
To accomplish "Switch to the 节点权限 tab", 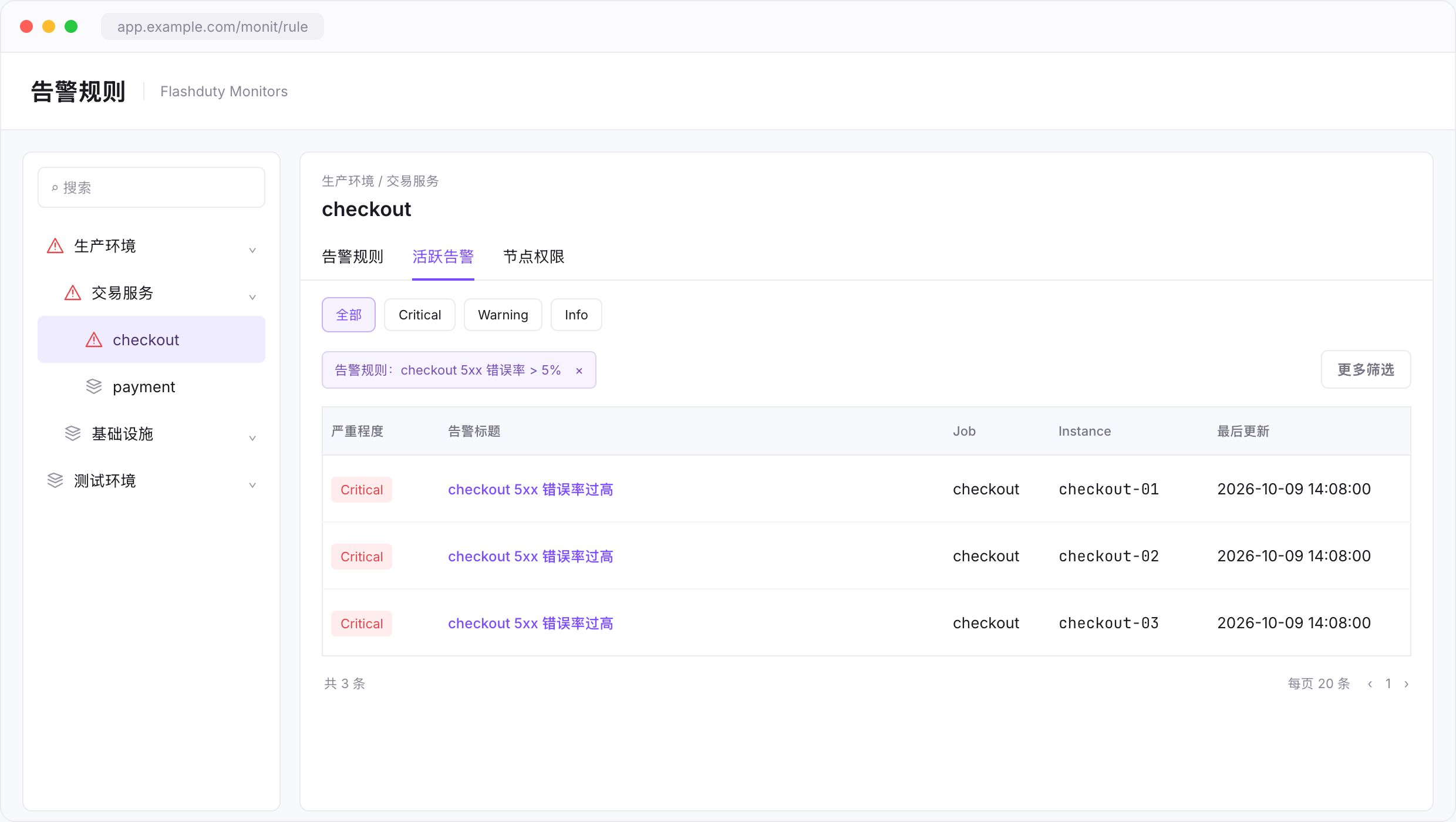I will (534, 257).
